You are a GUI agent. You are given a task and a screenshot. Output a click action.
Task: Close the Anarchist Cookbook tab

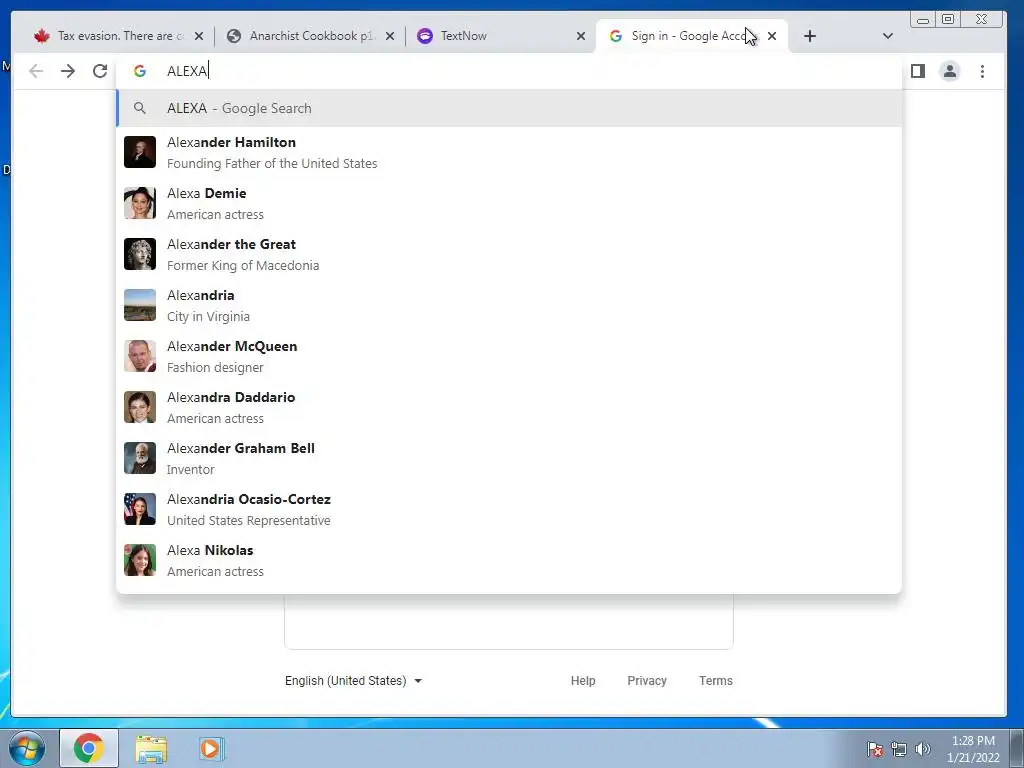[x=390, y=36]
